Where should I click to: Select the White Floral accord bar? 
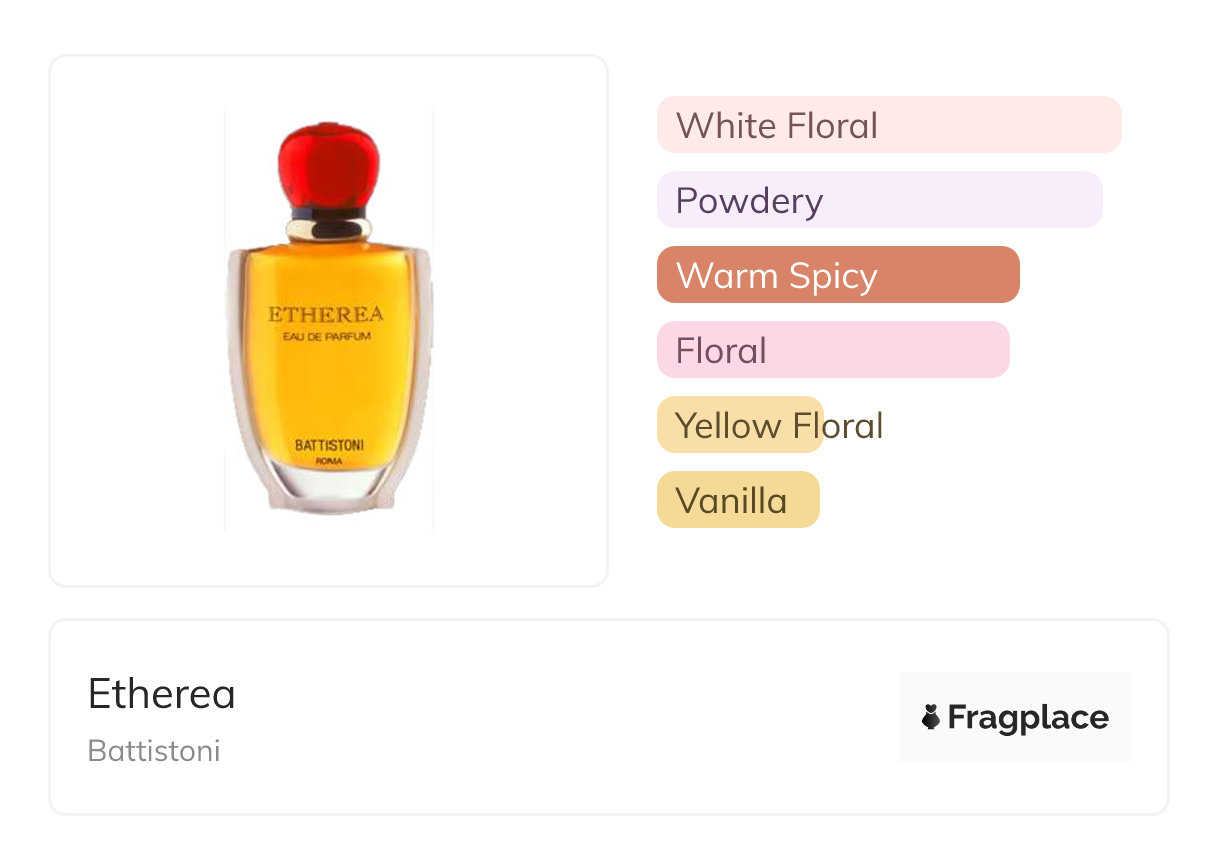tap(888, 125)
